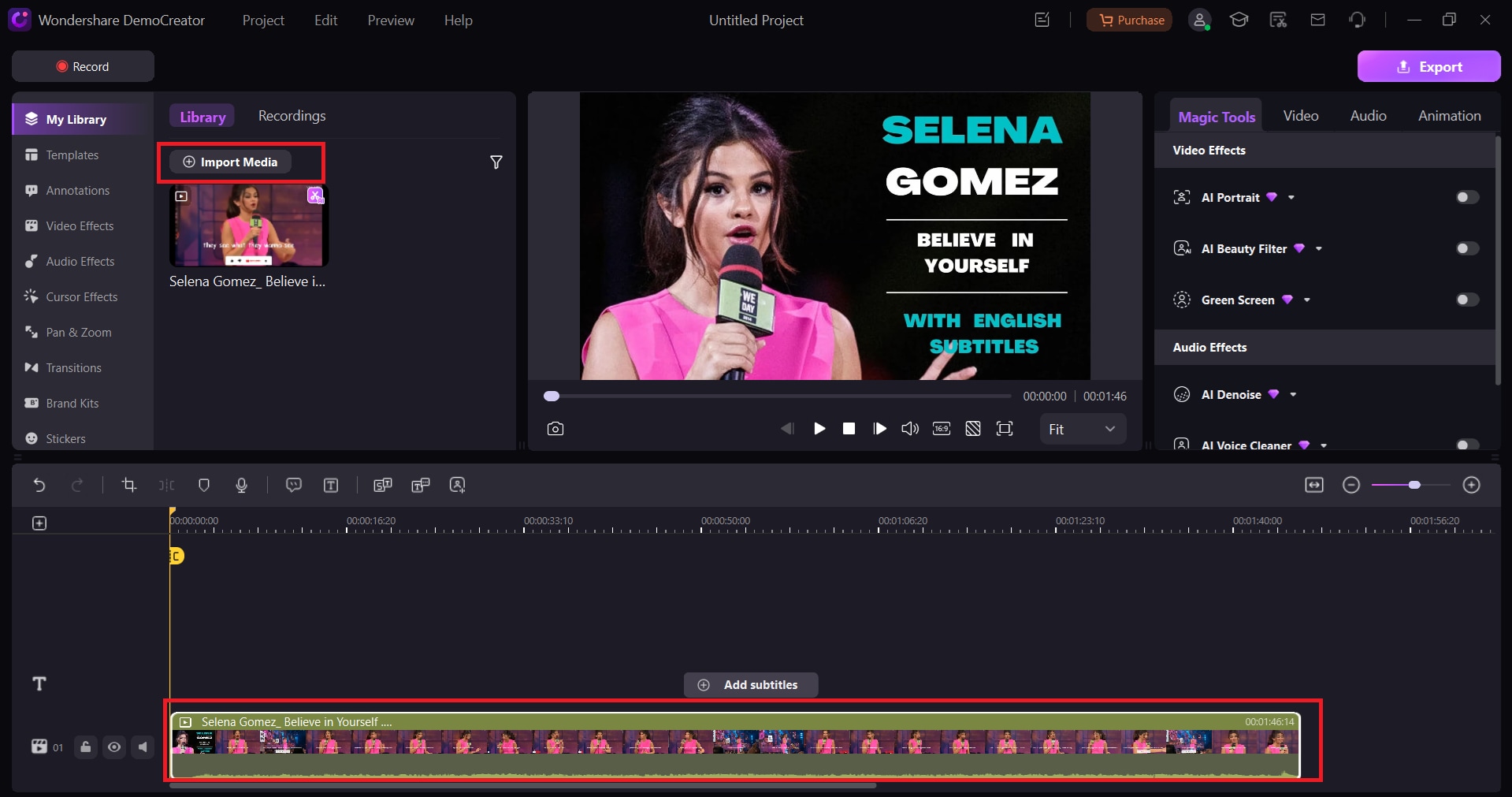The width and height of the screenshot is (1512, 797).
Task: Mute track 01 with the speaker icon
Action: (x=143, y=747)
